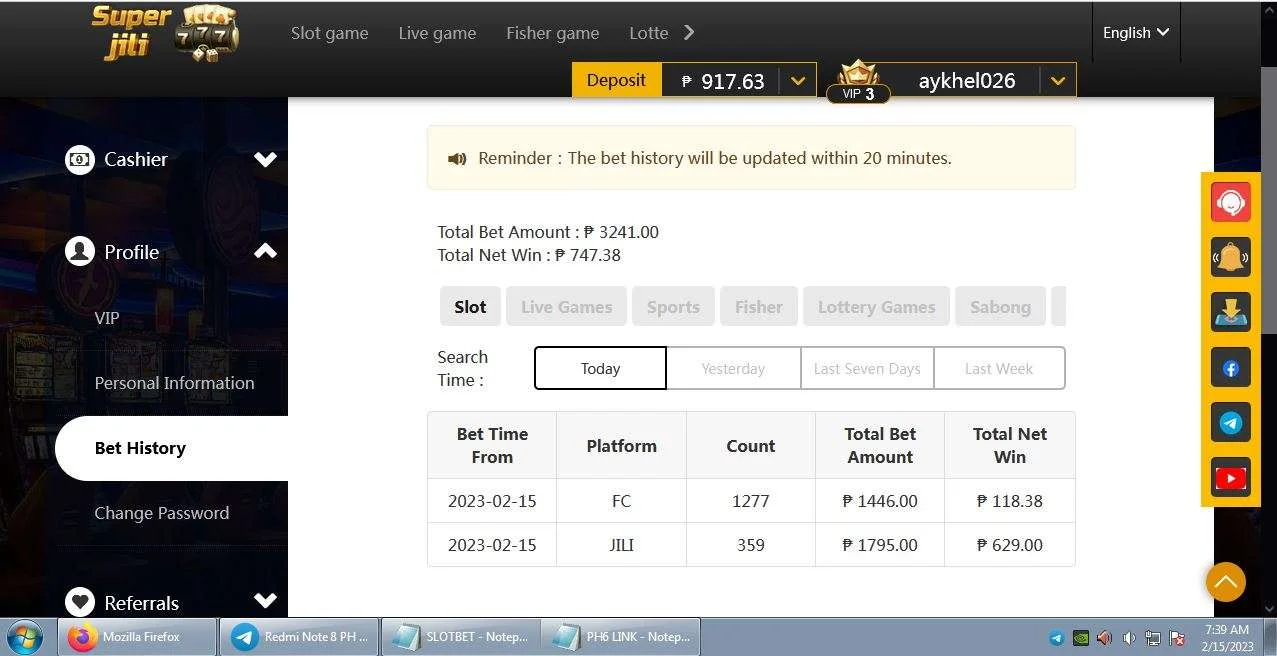Click the network tray icon

tap(1153, 638)
